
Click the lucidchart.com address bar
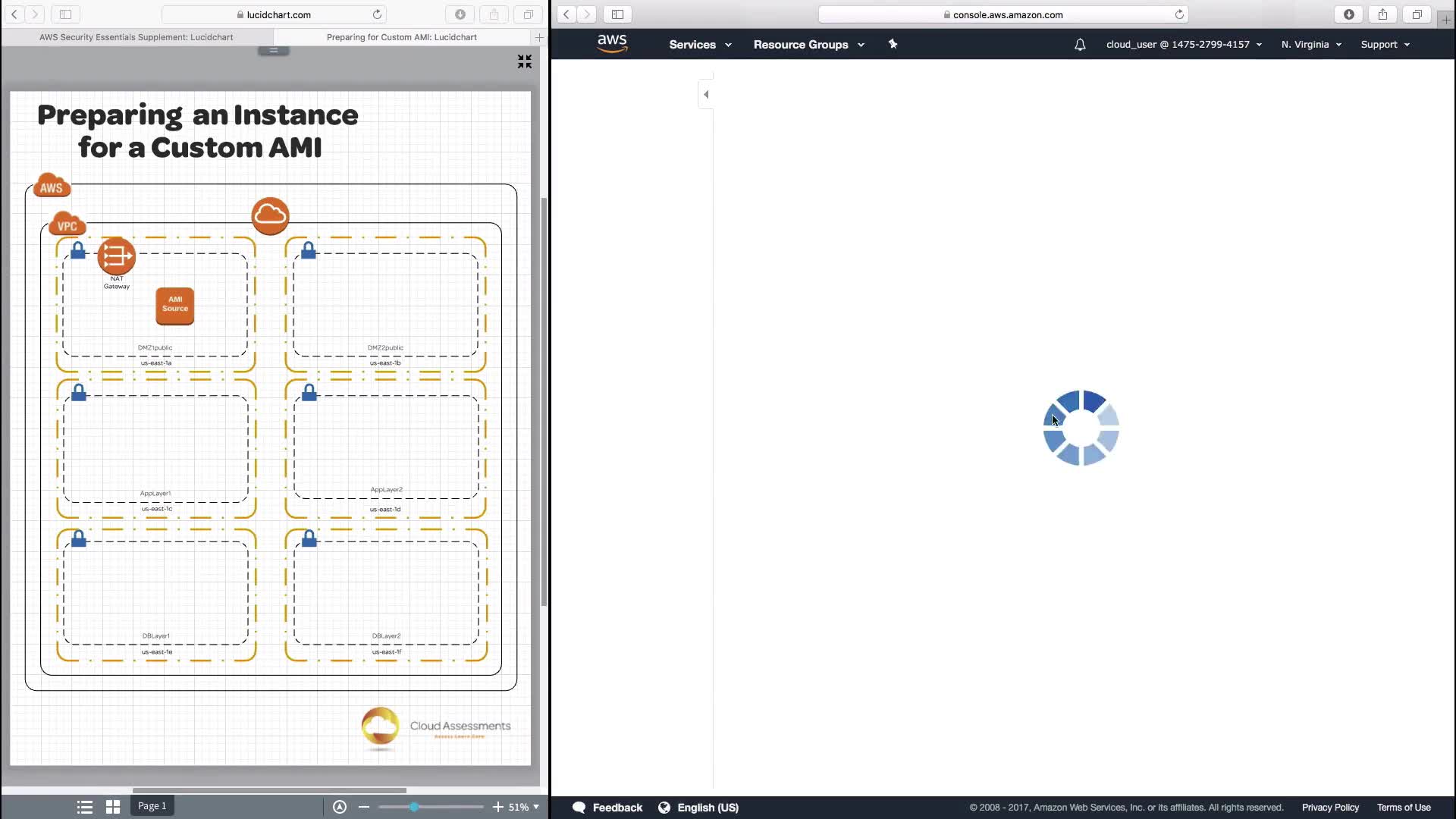tap(275, 14)
